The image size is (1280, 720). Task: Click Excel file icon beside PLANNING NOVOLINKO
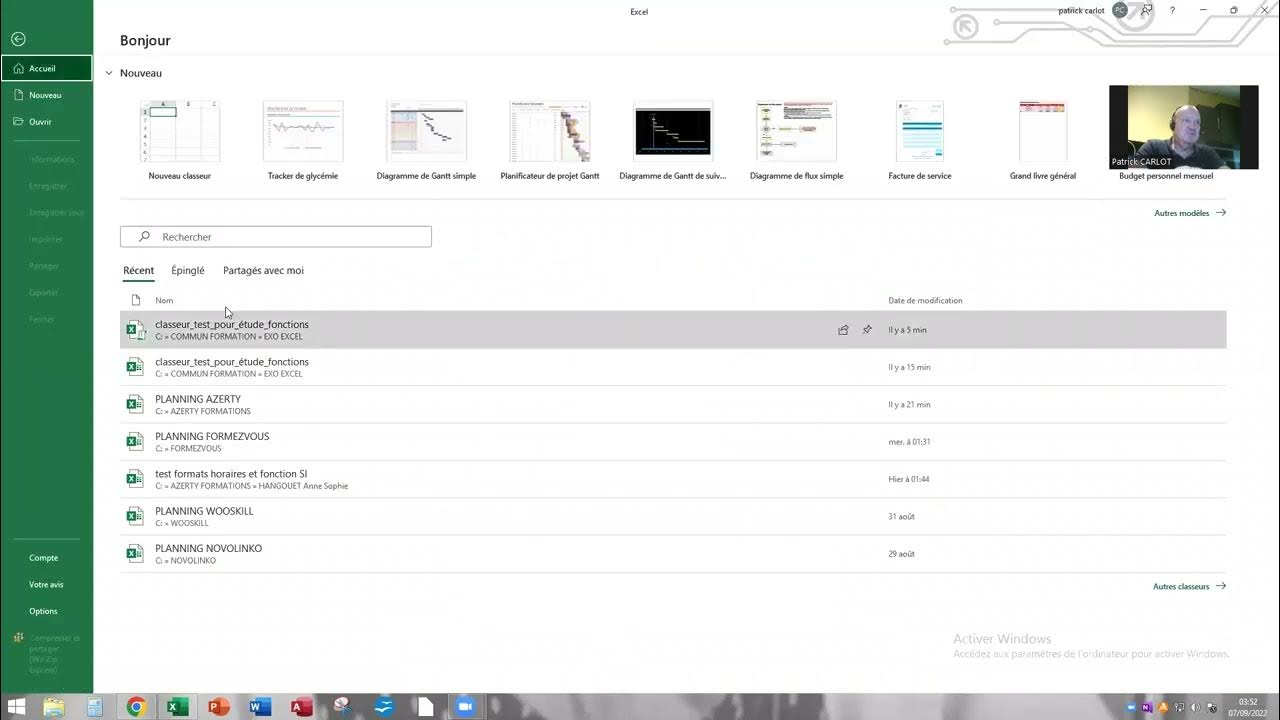pos(135,554)
